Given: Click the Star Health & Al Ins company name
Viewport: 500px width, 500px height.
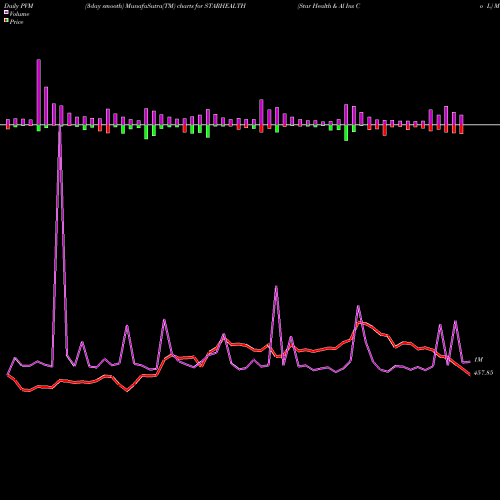Looking at the screenshot, I should click(x=329, y=6).
